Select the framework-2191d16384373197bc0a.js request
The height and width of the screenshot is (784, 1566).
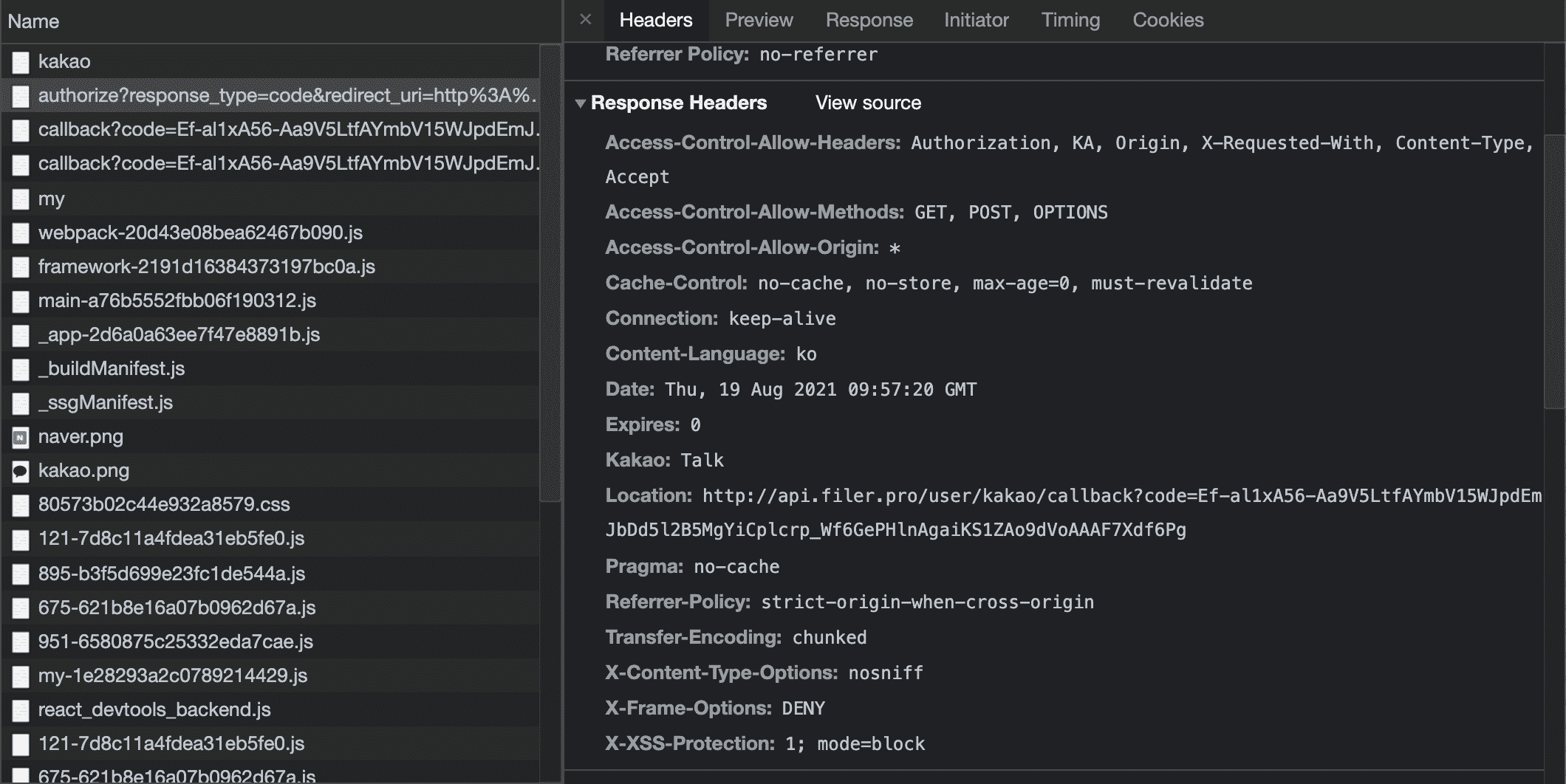(x=207, y=267)
